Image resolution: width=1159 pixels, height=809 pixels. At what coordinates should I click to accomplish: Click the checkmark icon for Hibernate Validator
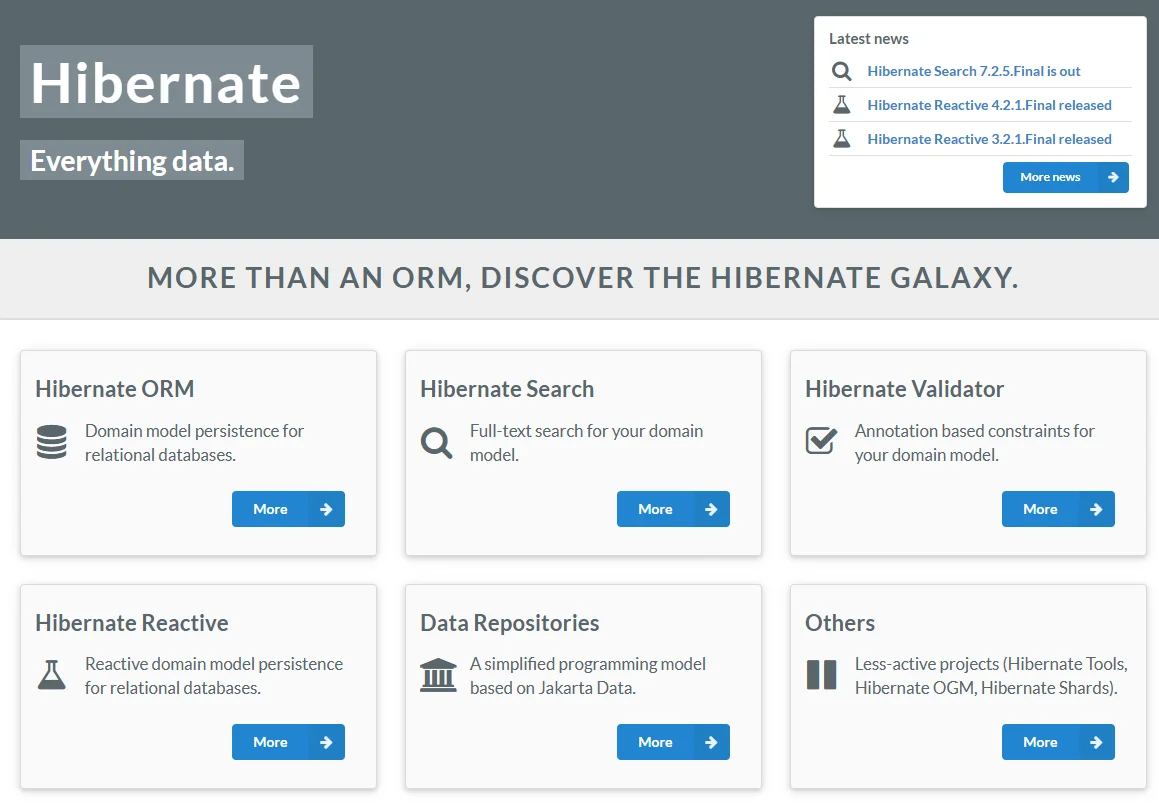click(x=821, y=440)
